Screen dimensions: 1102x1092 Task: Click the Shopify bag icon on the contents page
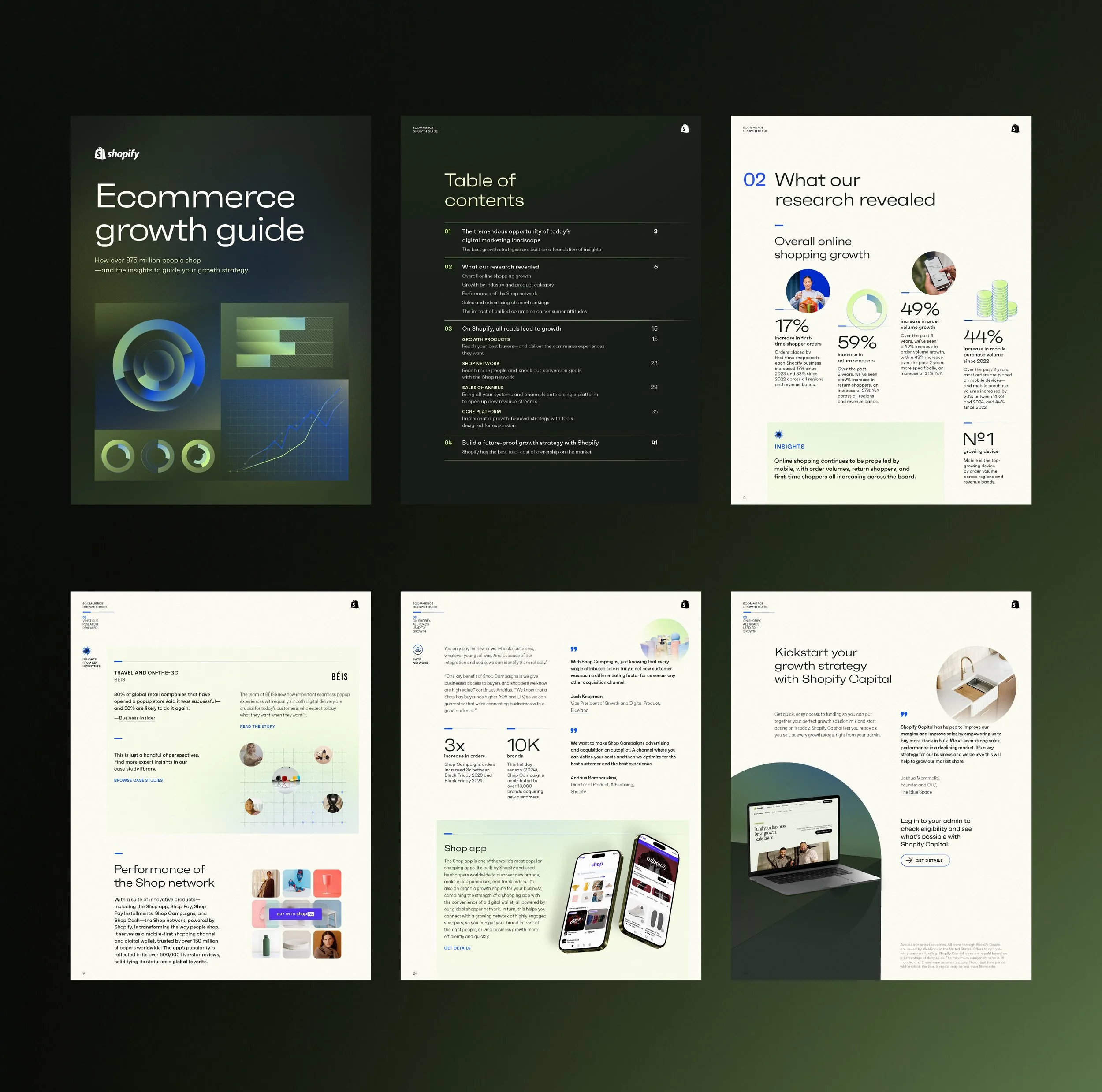pyautogui.click(x=685, y=128)
